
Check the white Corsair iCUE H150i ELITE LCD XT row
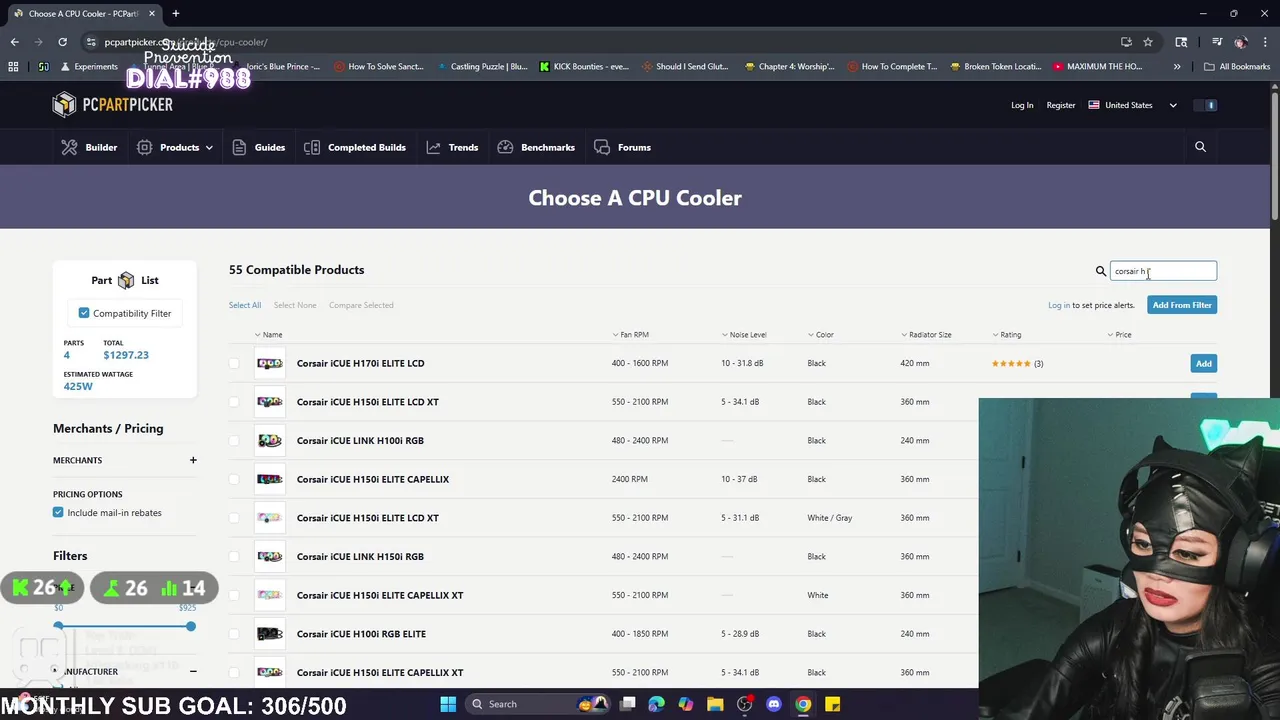click(x=234, y=518)
